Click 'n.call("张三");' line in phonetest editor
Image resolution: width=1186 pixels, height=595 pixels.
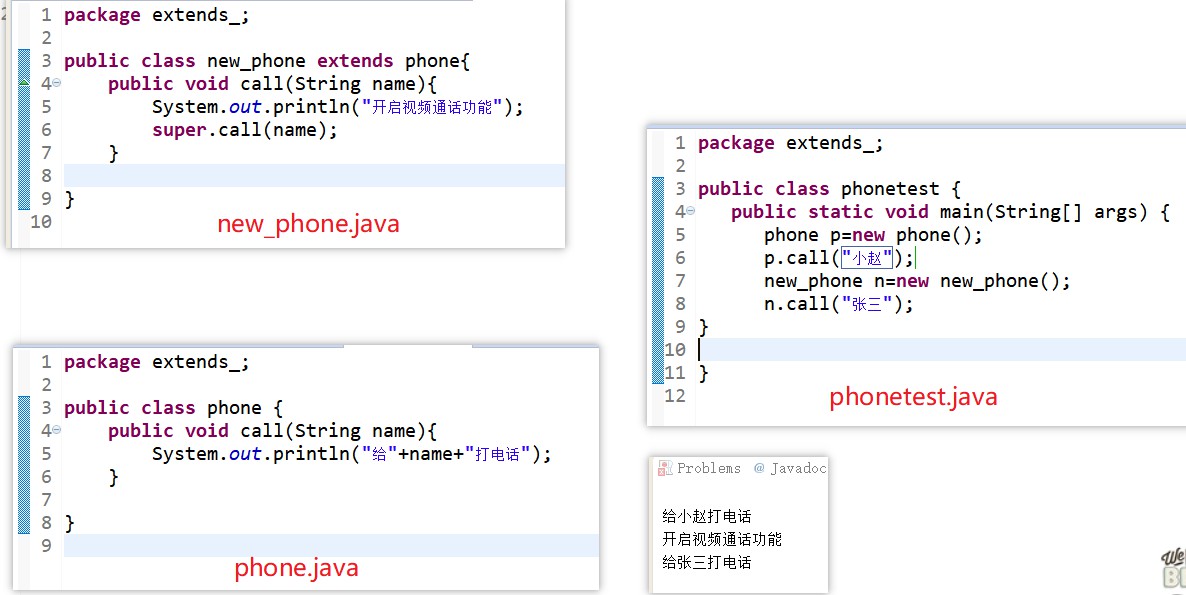[x=839, y=304]
